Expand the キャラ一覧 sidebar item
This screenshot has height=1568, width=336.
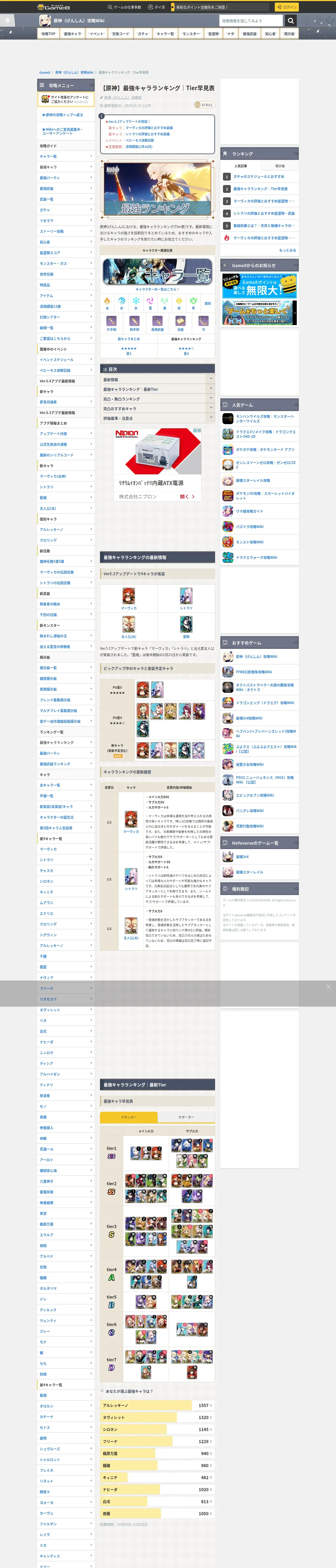click(66, 157)
